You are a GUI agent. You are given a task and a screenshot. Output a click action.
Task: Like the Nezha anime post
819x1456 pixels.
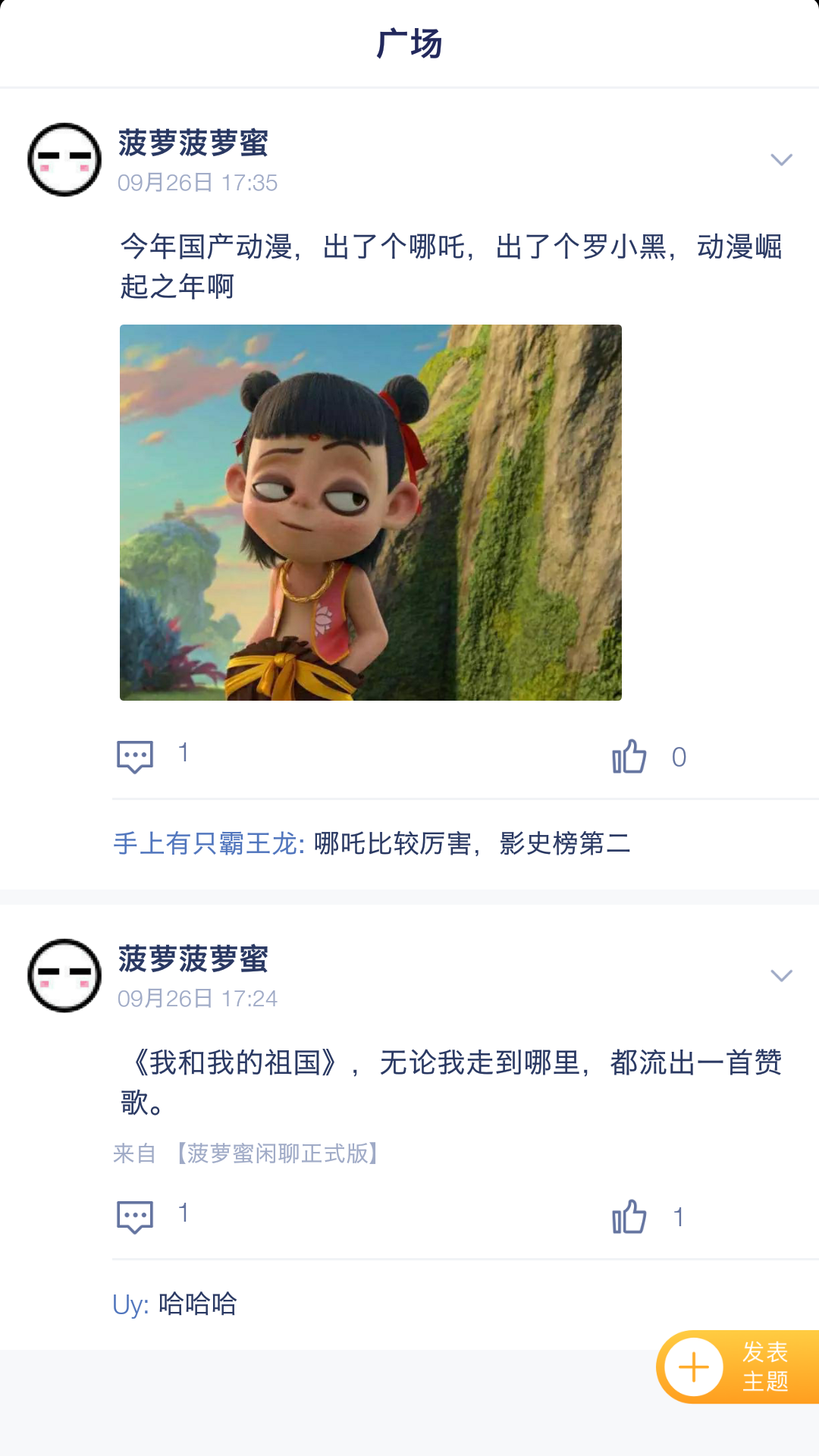click(x=629, y=756)
